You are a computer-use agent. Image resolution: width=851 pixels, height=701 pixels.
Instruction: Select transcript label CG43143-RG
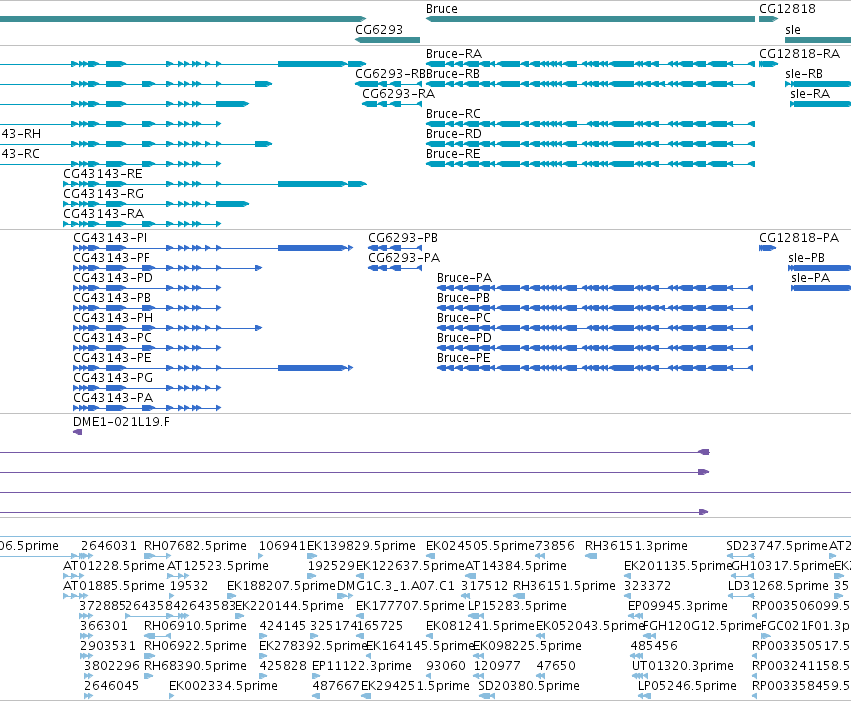click(104, 194)
